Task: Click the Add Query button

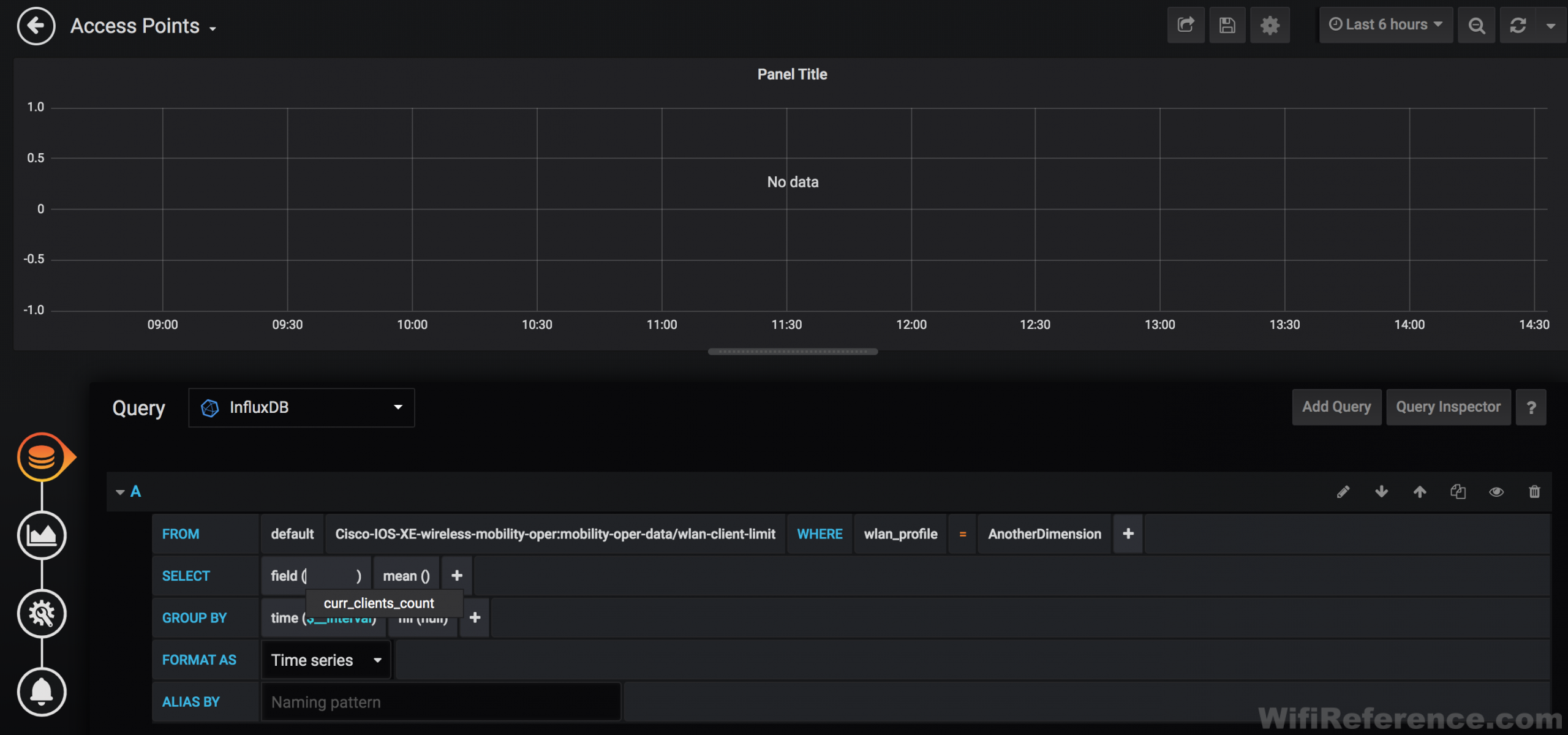Action: [x=1336, y=407]
